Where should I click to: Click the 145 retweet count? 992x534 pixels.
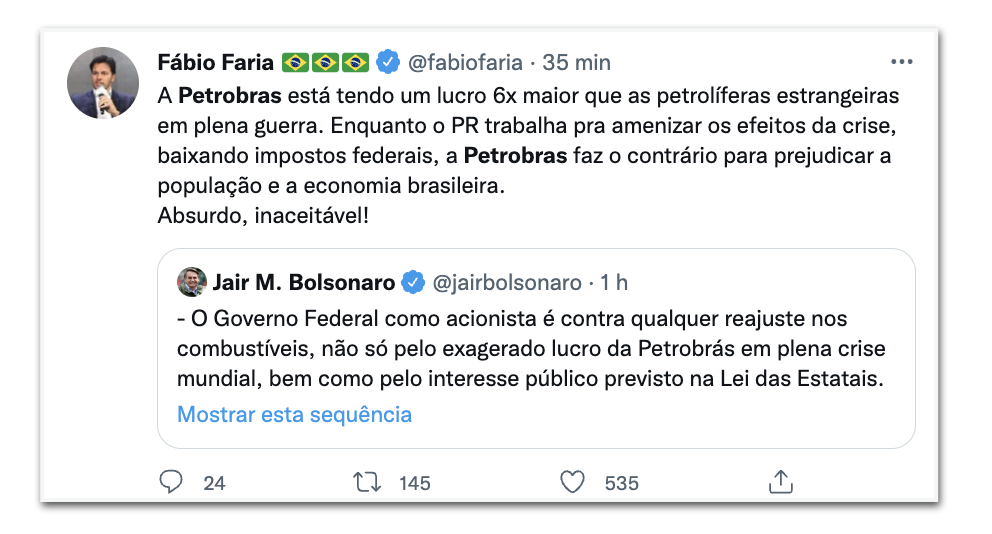[415, 483]
